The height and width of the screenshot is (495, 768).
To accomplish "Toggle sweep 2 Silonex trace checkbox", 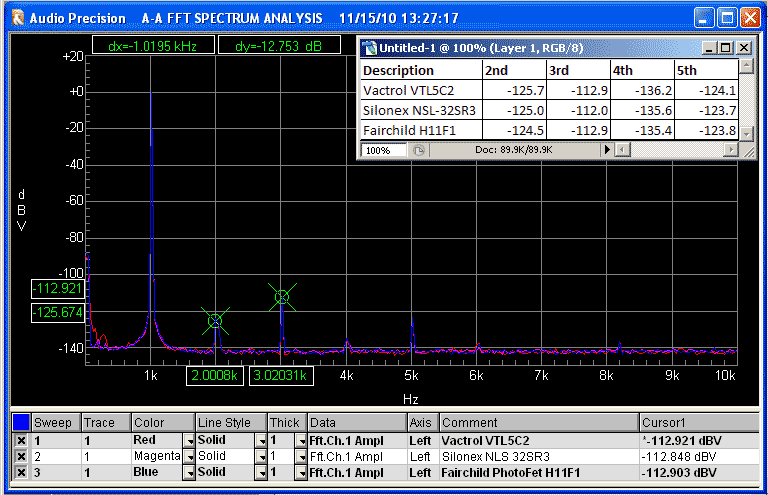I will pyautogui.click(x=21, y=456).
